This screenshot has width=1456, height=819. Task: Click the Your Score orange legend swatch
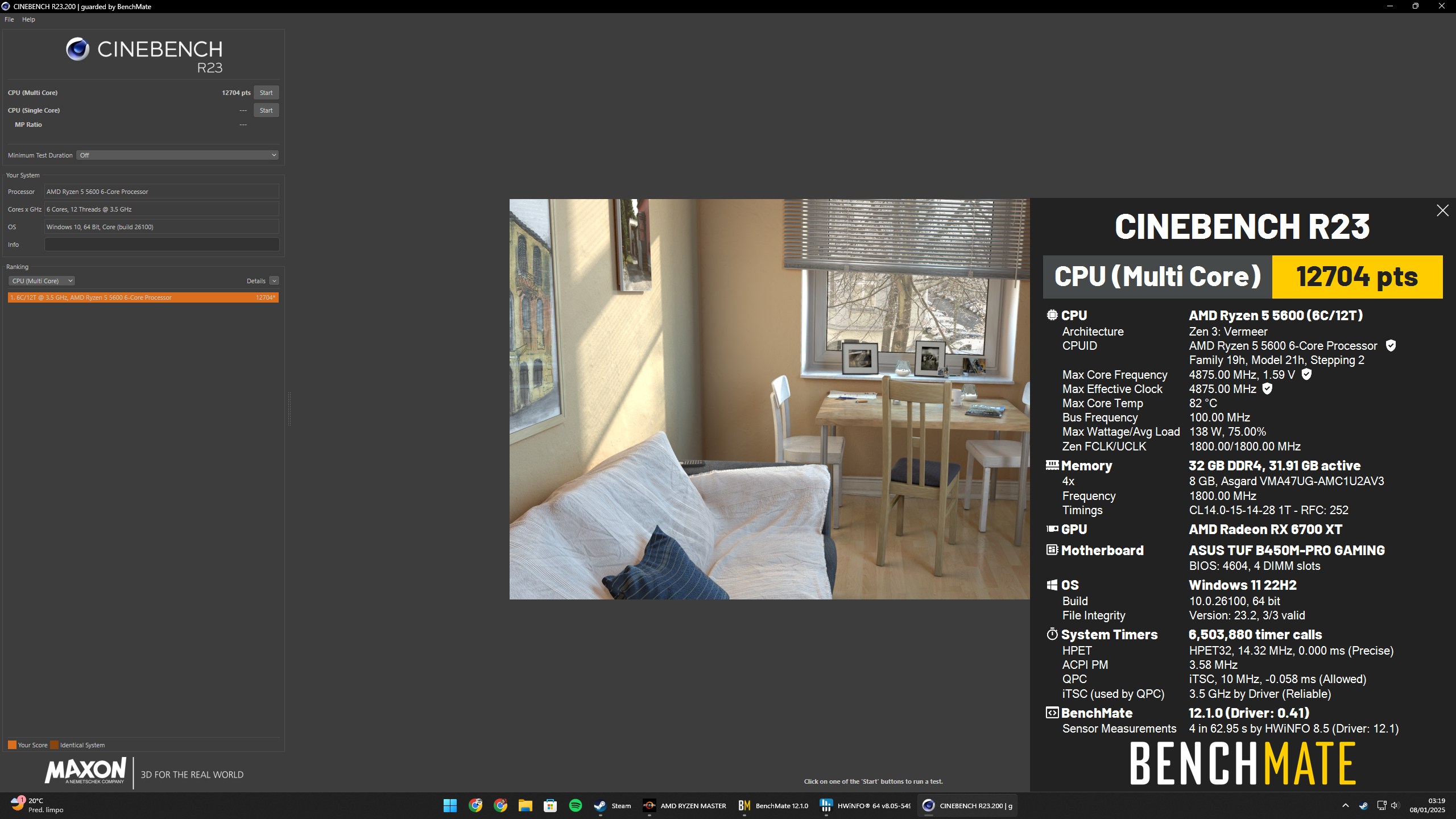tap(12, 745)
